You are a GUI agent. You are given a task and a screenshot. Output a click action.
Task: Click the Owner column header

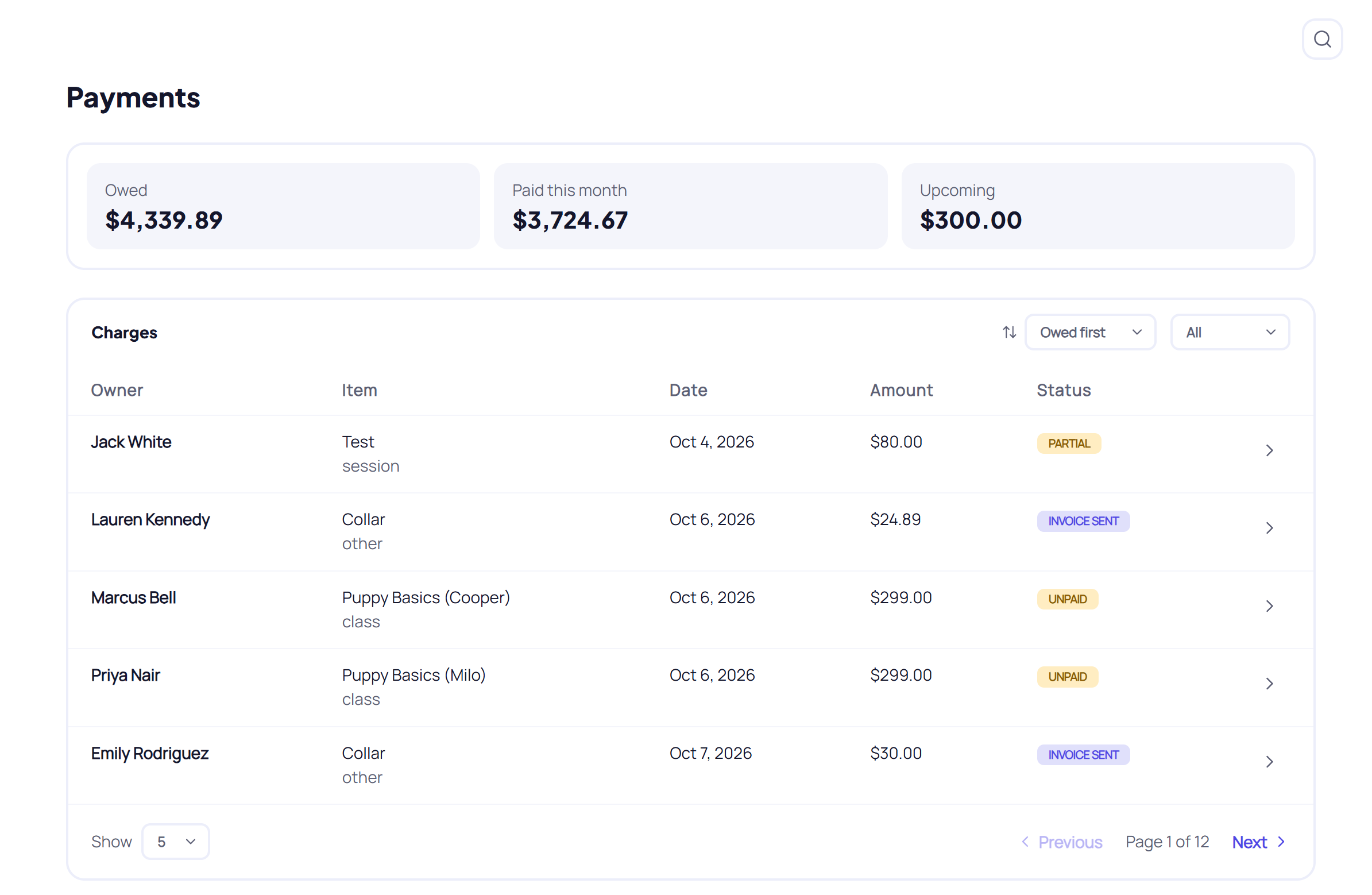(117, 391)
